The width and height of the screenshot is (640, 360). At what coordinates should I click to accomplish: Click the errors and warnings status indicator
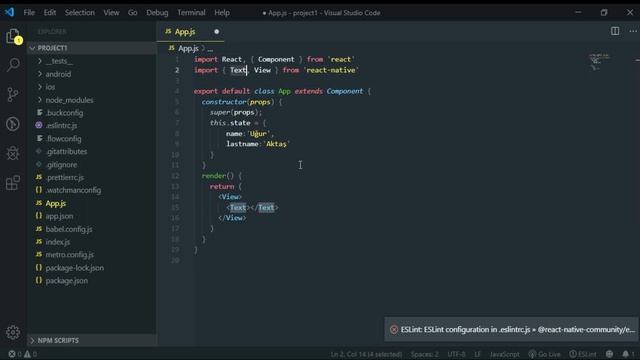click(23, 354)
